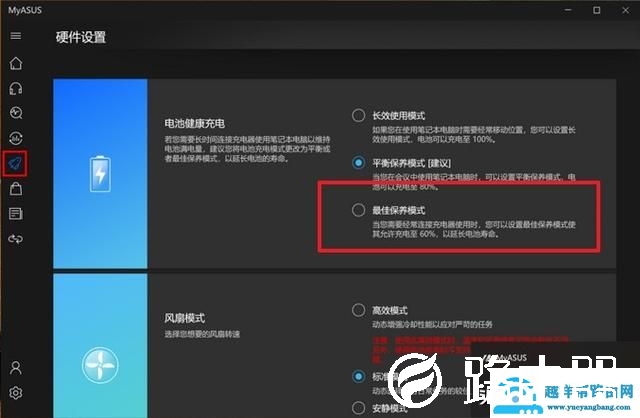Select the 最佳保养模式 radio button

358,210
